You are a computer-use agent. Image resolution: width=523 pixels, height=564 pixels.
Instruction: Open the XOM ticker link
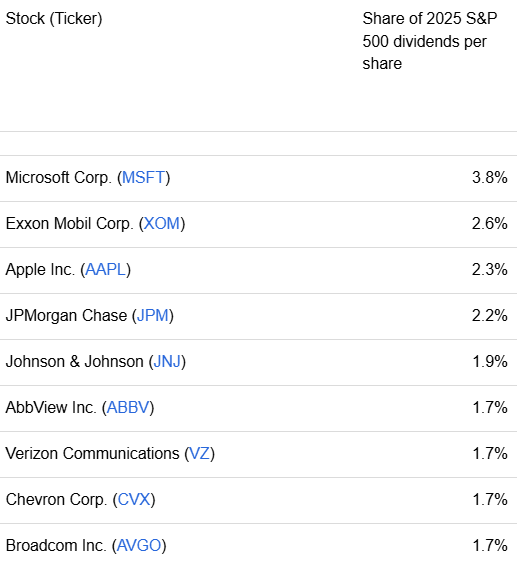(x=162, y=224)
